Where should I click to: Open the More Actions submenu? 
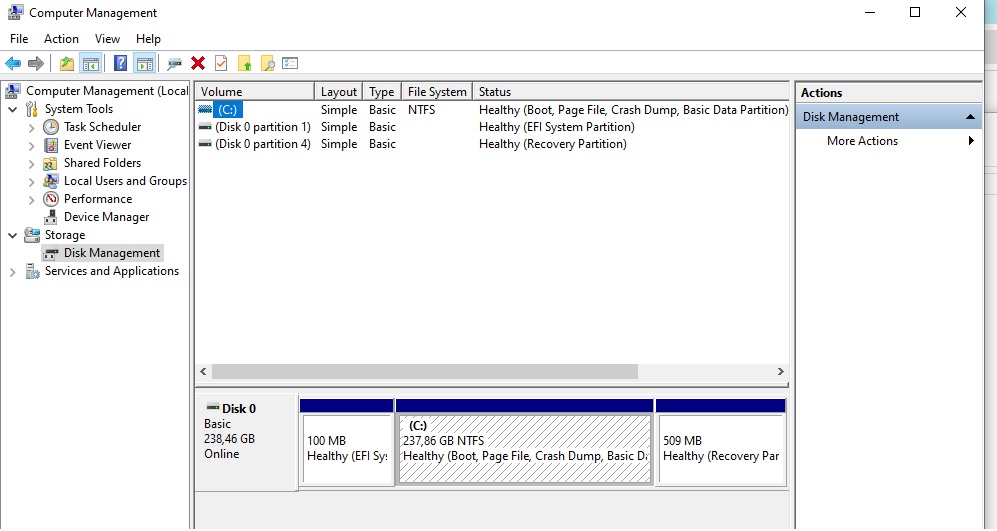[862, 141]
